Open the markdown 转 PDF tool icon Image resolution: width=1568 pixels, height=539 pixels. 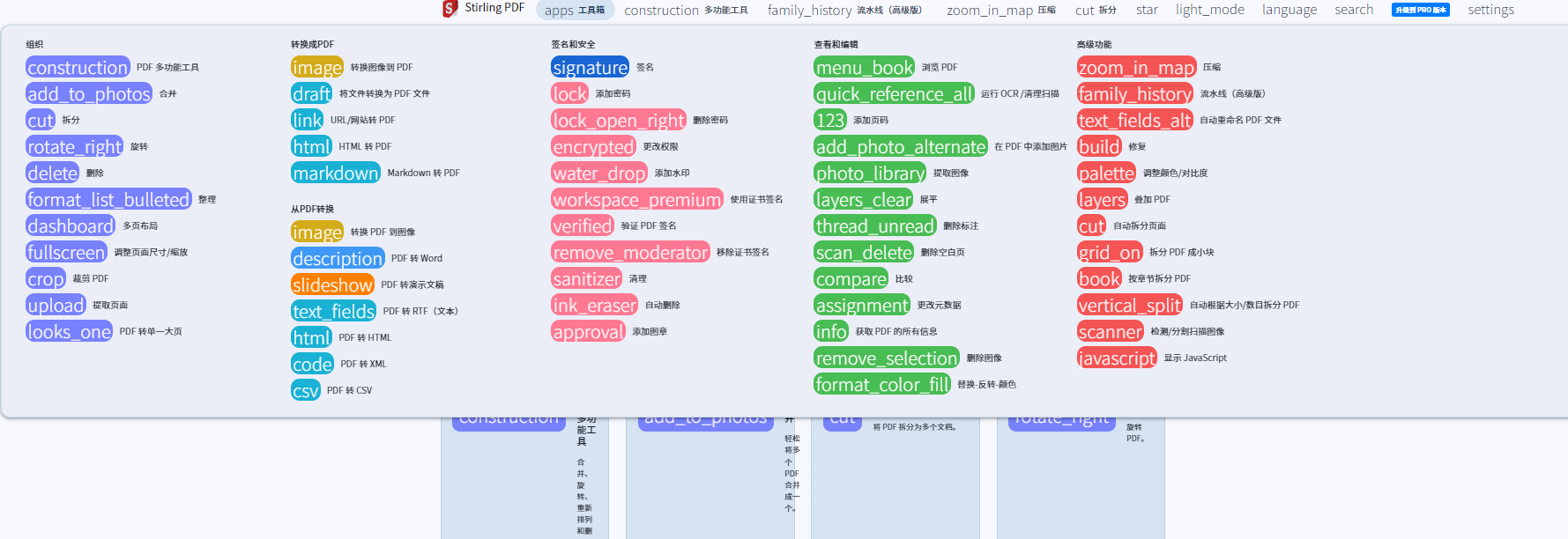pos(335,174)
